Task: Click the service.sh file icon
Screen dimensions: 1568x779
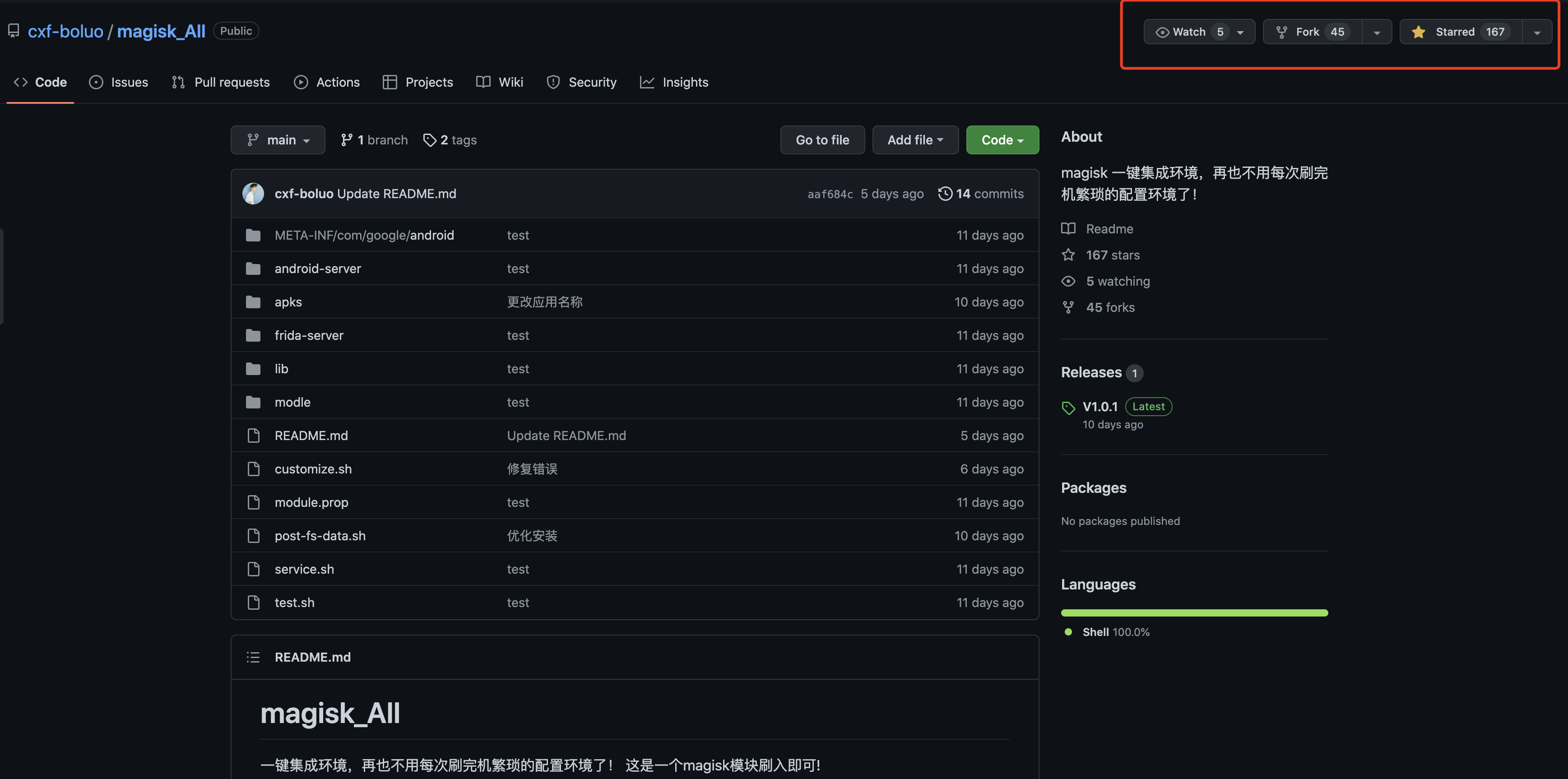Action: 253,570
